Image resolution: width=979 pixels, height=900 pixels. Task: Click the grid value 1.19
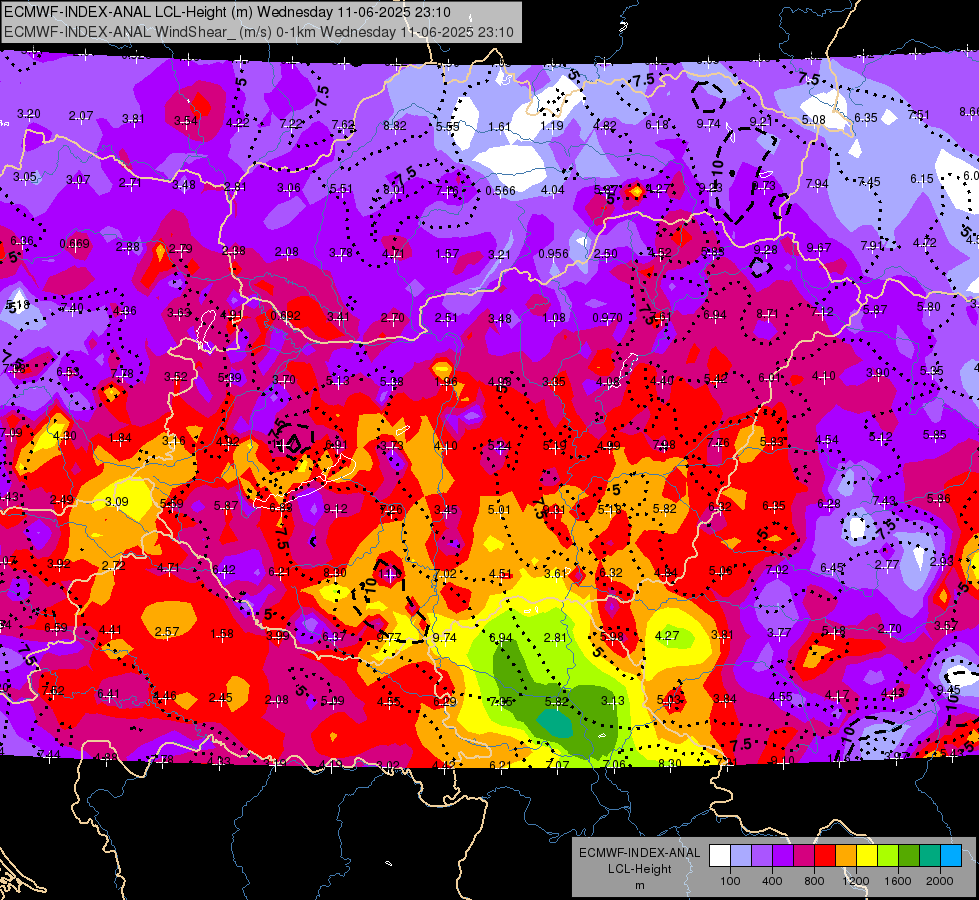point(552,126)
